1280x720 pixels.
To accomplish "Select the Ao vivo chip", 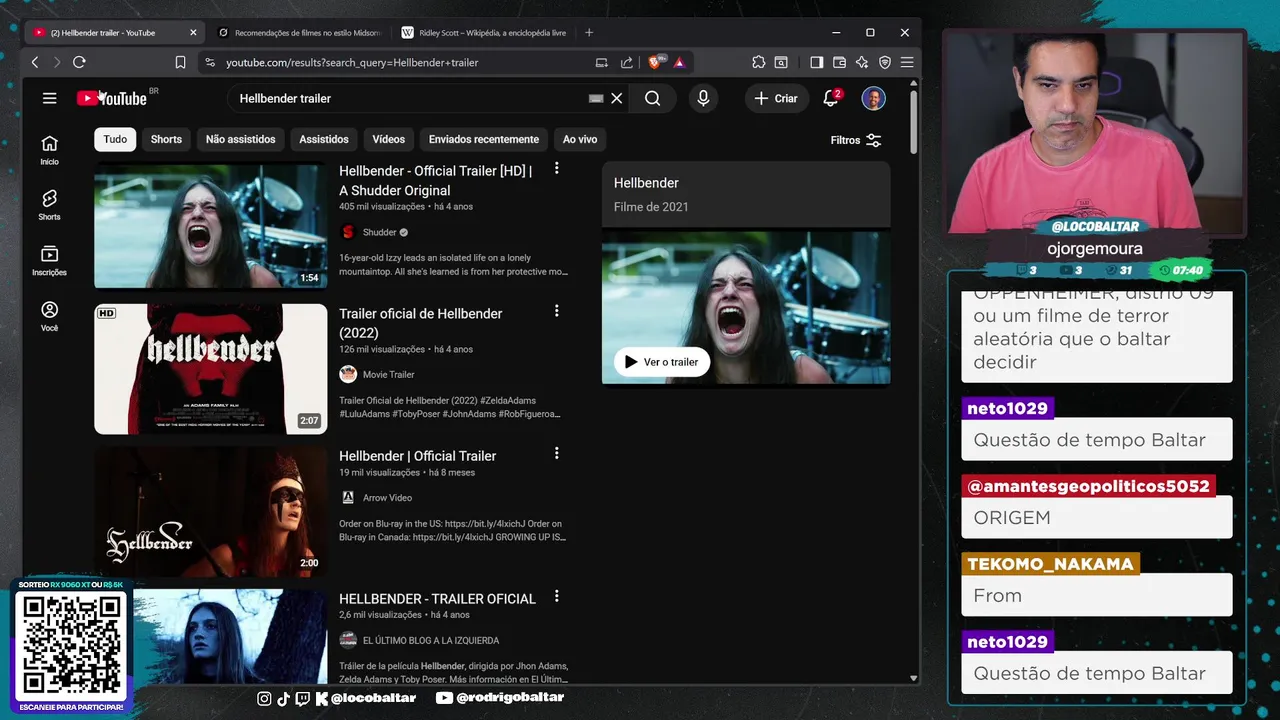I will tap(580, 139).
